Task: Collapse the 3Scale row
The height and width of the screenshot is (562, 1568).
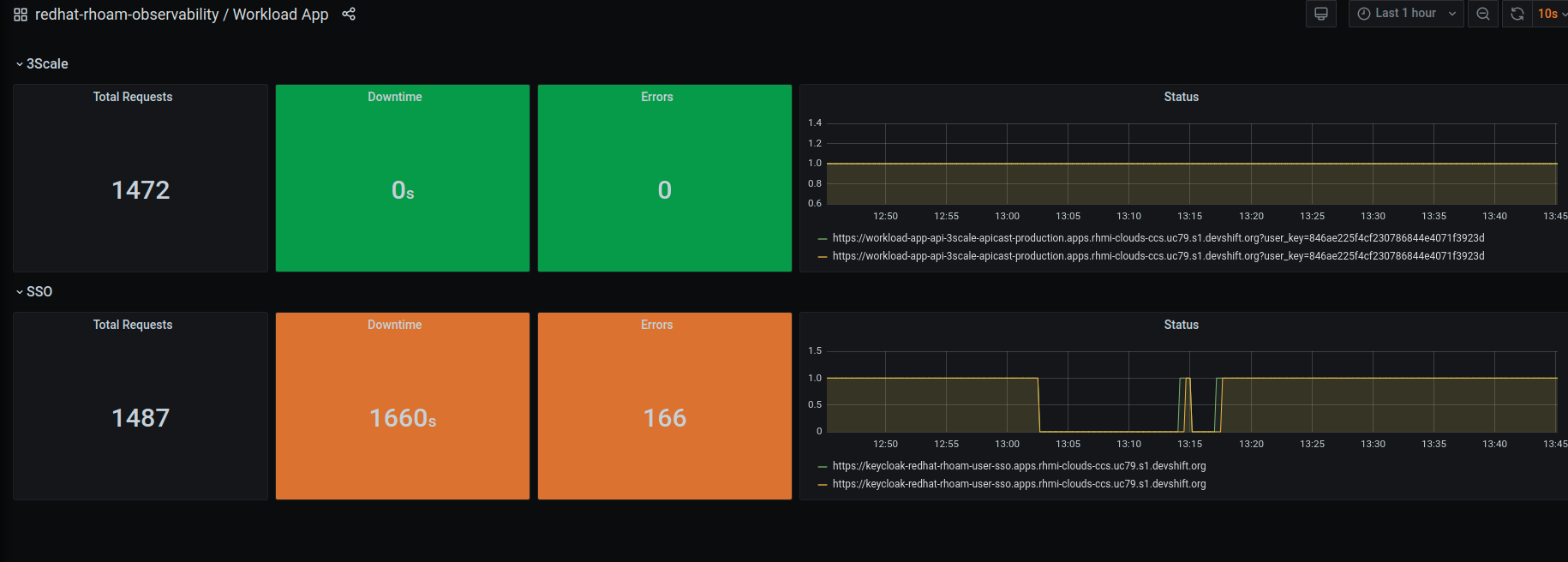Action: pyautogui.click(x=42, y=64)
